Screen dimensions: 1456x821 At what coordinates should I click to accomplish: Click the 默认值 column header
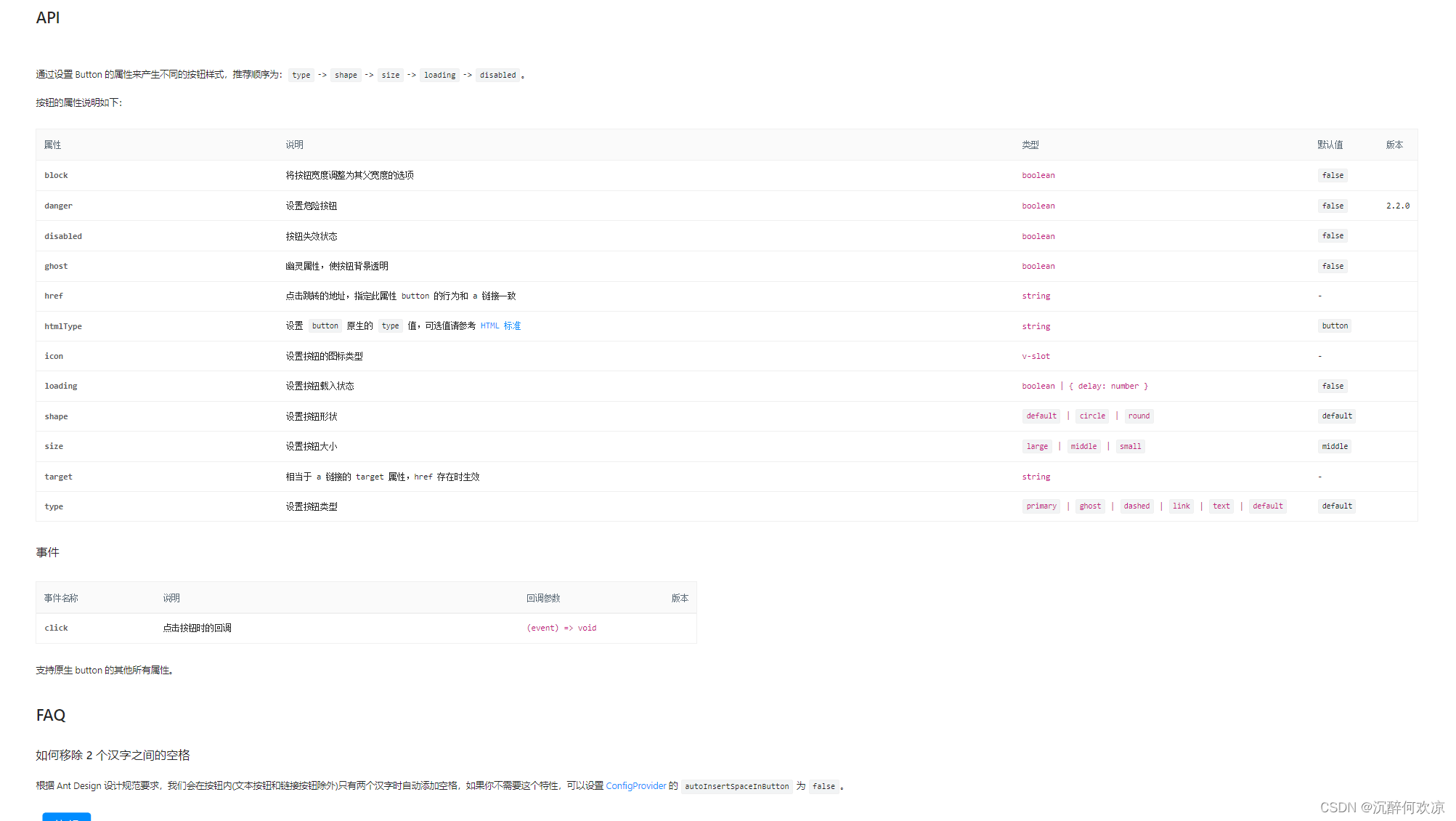1330,145
